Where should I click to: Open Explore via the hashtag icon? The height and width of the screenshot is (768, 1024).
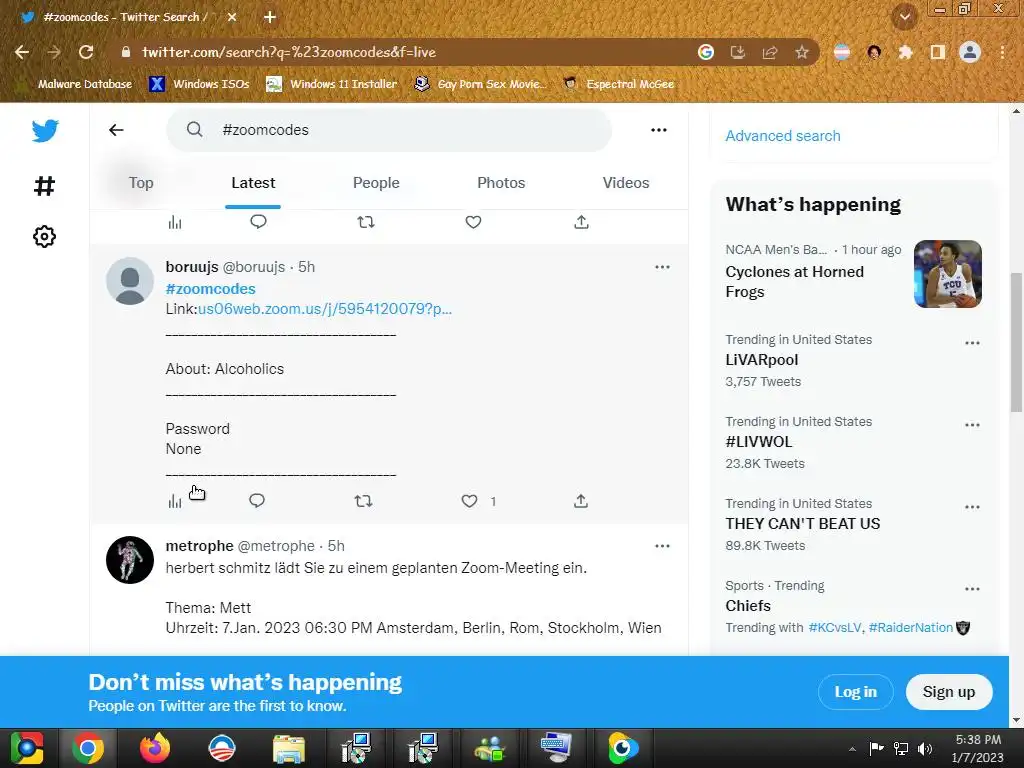click(44, 186)
